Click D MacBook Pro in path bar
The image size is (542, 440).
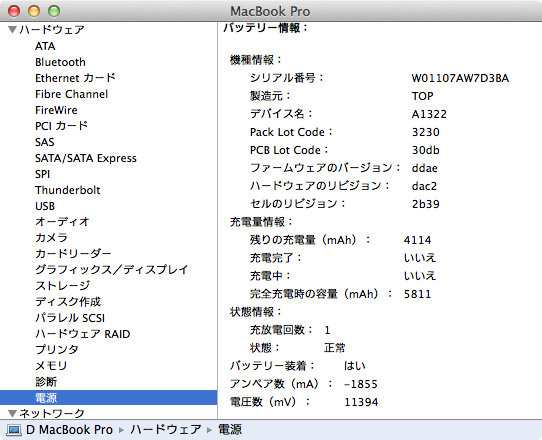coord(69,430)
